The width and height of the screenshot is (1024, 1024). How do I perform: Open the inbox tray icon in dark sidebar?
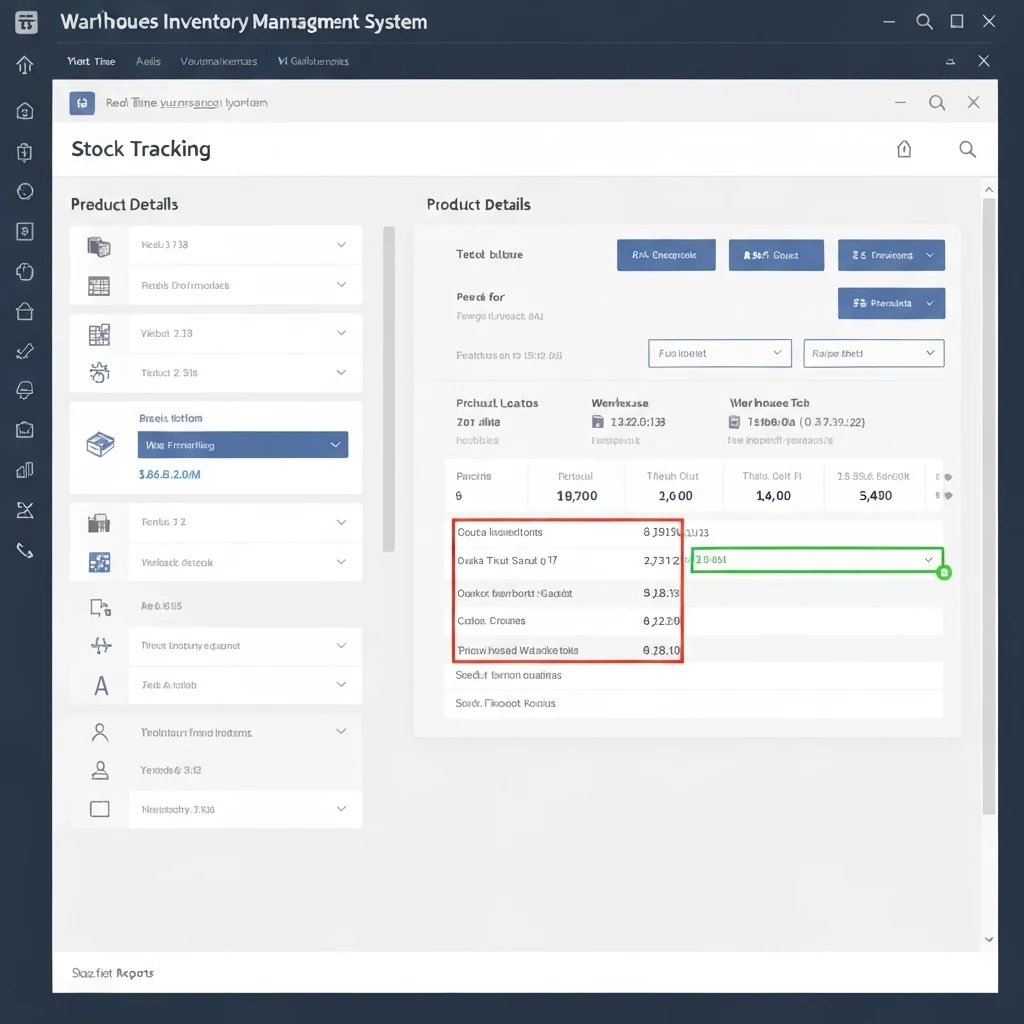25,430
